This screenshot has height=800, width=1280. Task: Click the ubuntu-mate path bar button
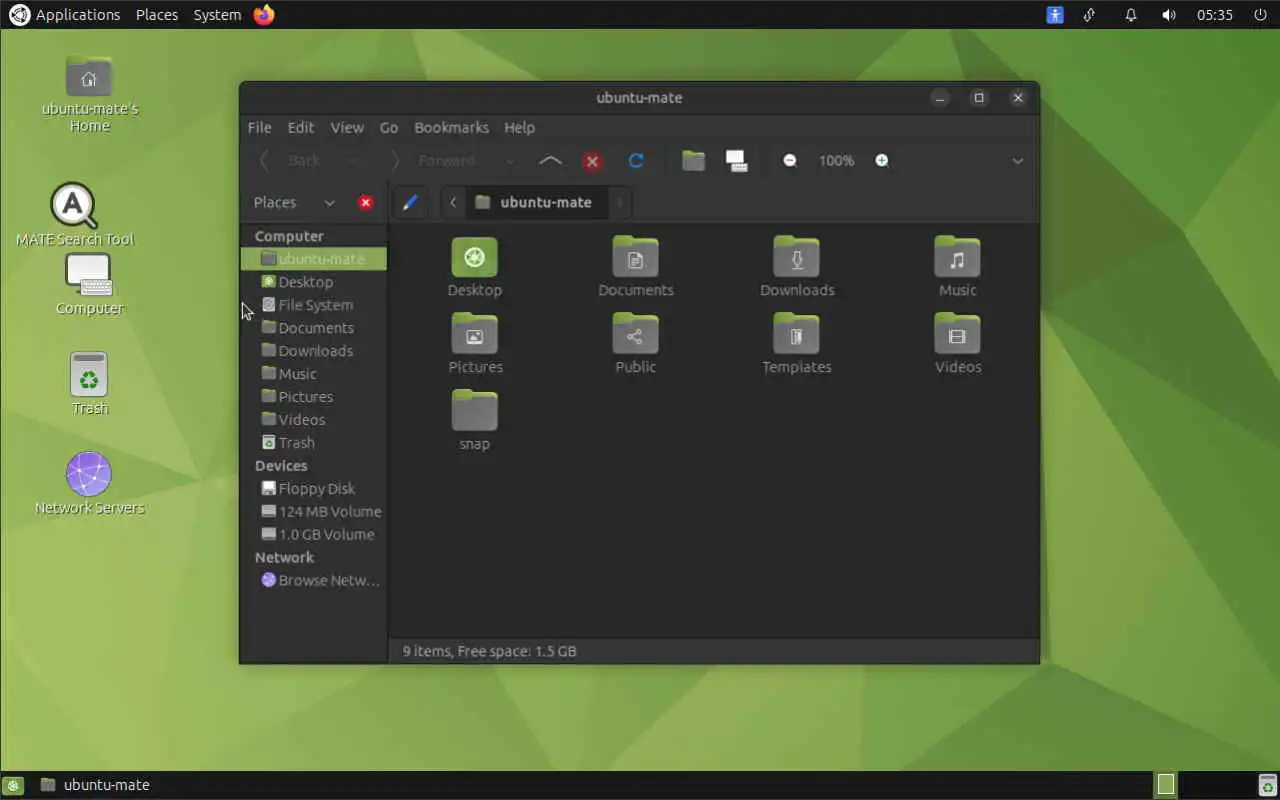tap(535, 202)
